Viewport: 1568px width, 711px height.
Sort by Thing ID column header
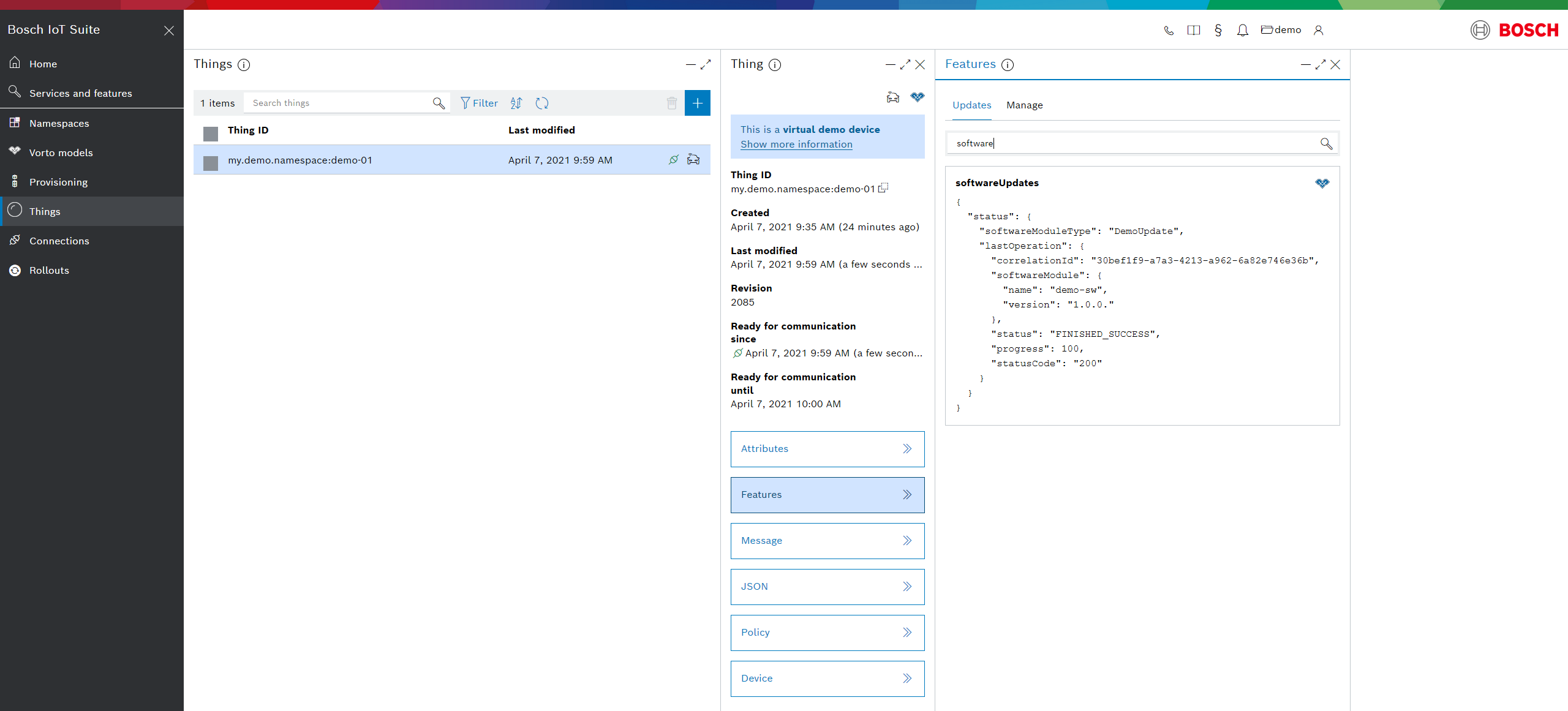(248, 130)
